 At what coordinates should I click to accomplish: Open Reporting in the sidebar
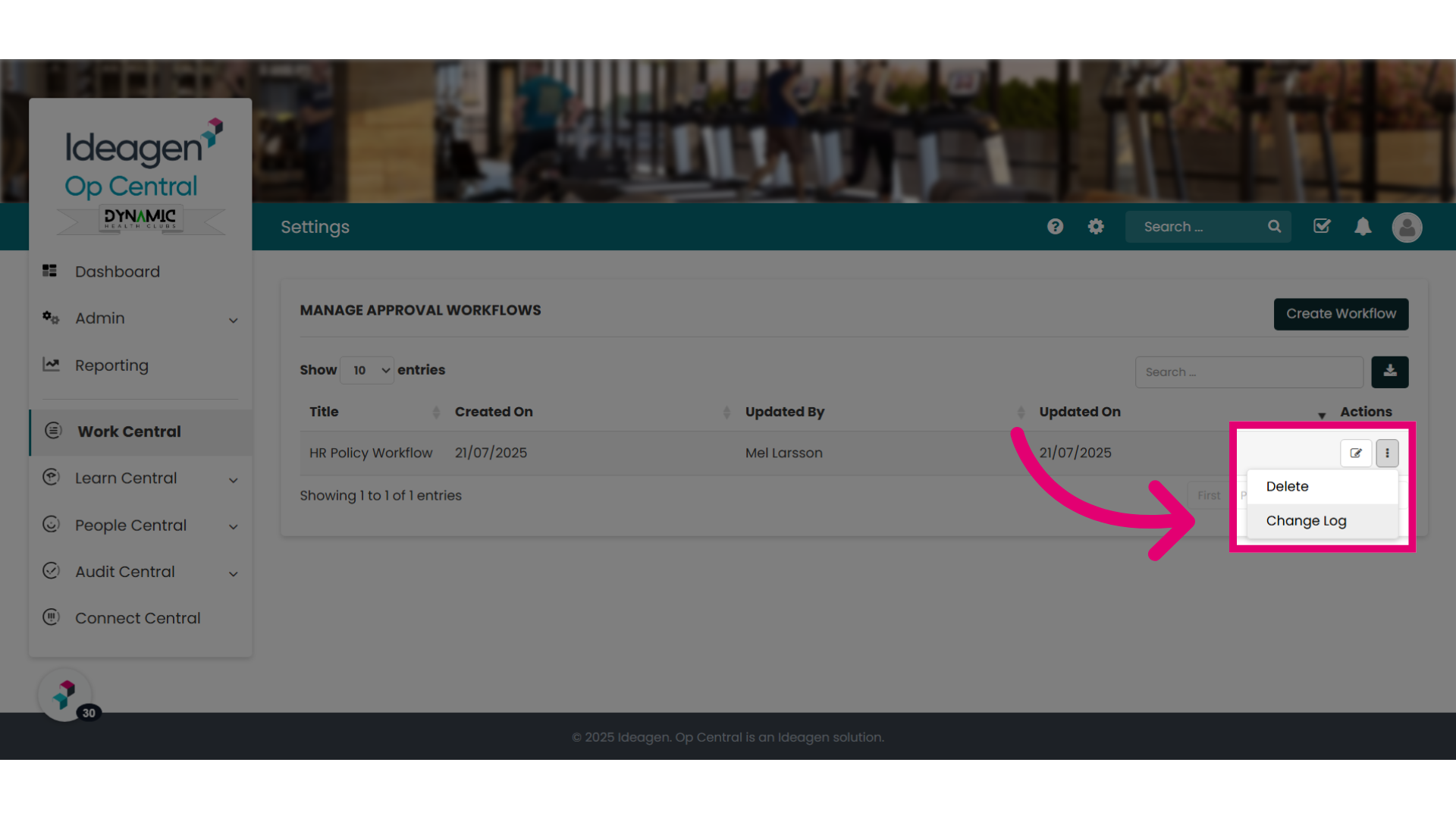point(111,366)
